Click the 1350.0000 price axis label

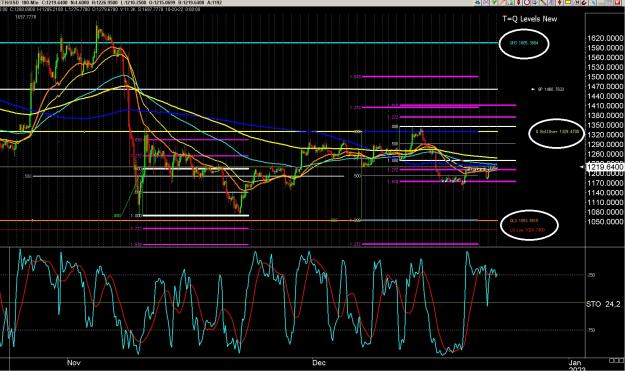click(605, 125)
